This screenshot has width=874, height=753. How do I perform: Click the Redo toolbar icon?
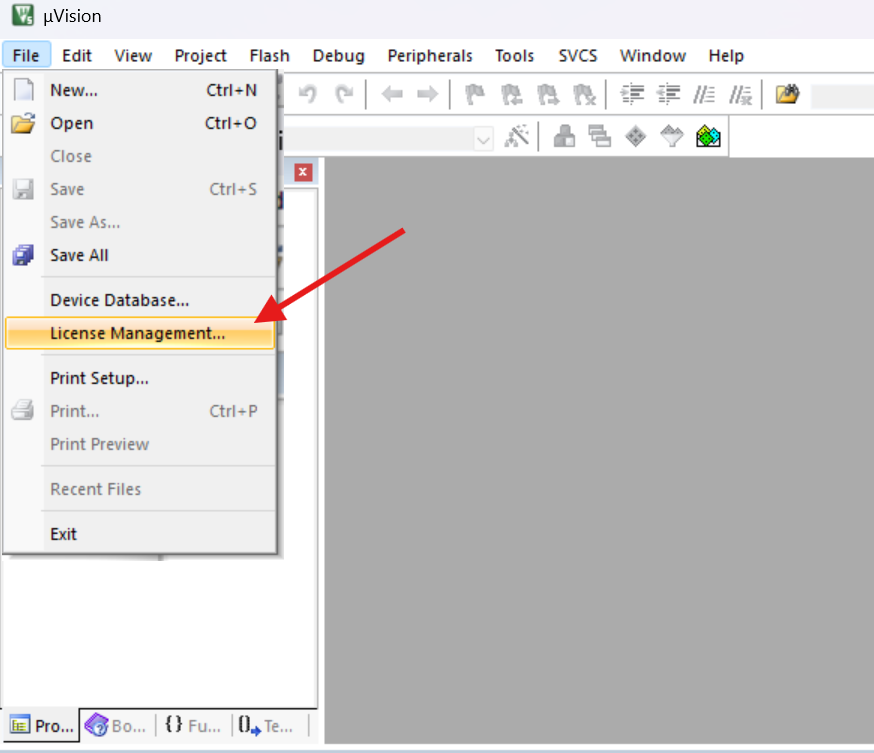click(x=344, y=94)
